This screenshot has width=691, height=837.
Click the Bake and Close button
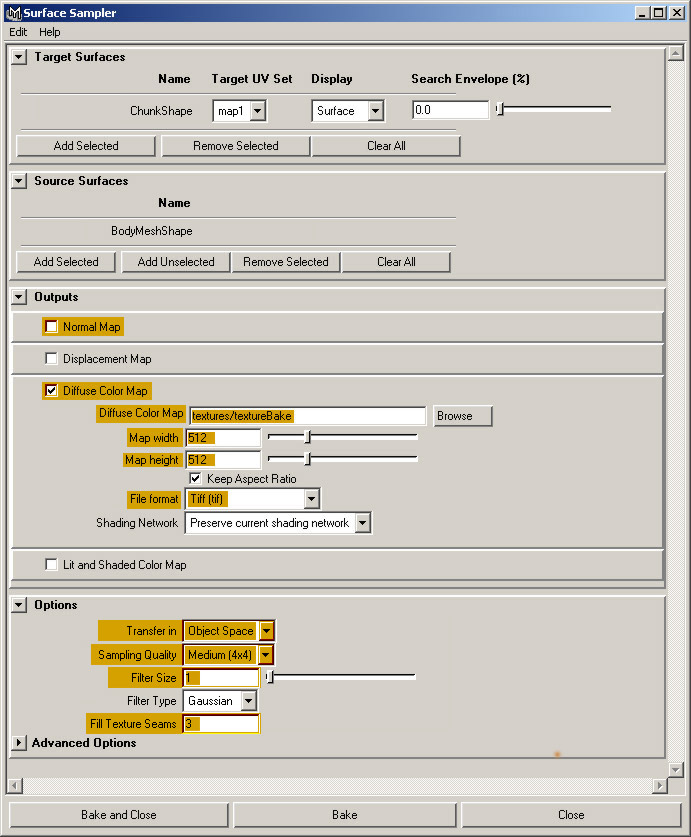(119, 815)
